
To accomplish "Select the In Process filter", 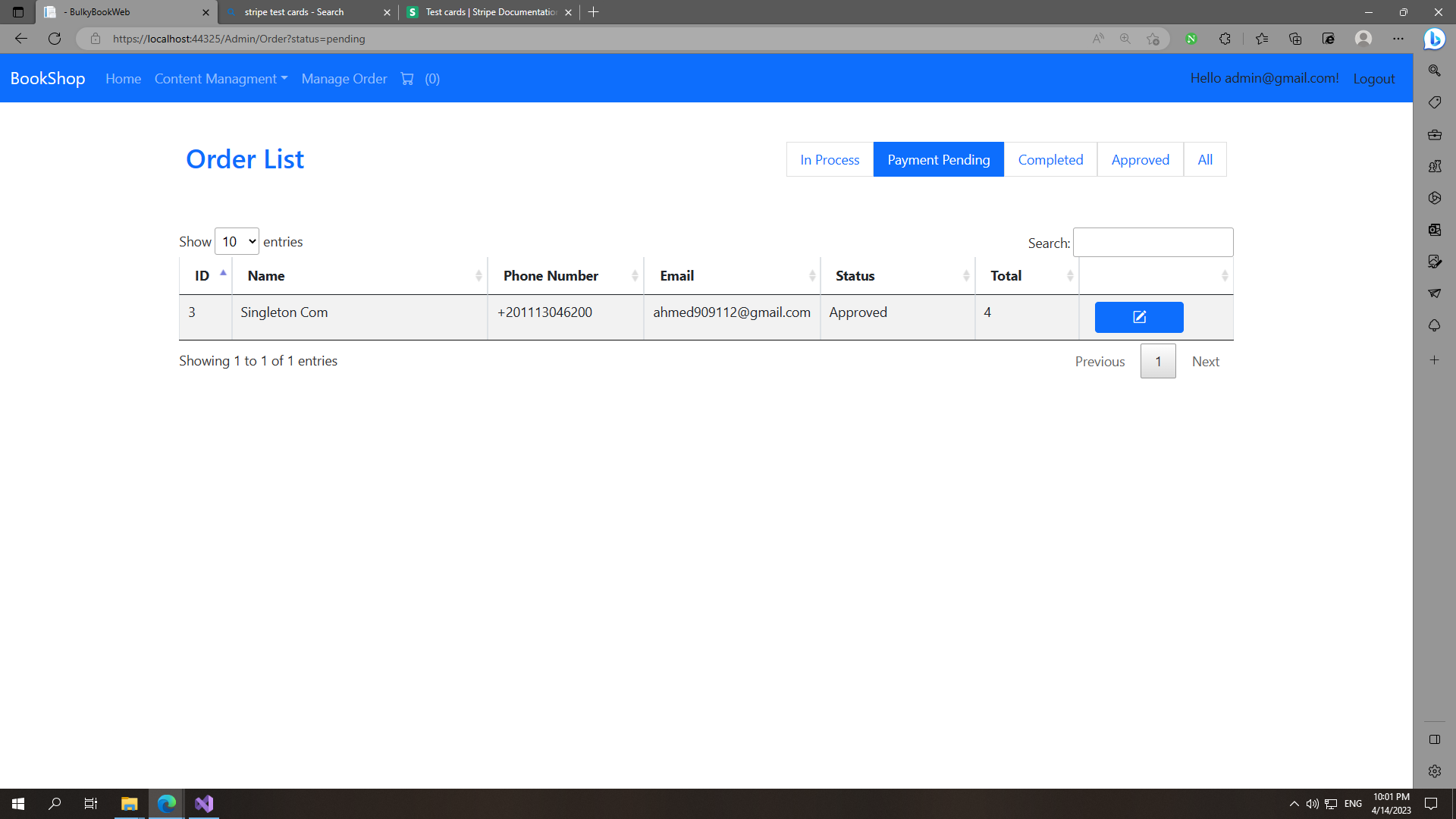I will (x=829, y=159).
